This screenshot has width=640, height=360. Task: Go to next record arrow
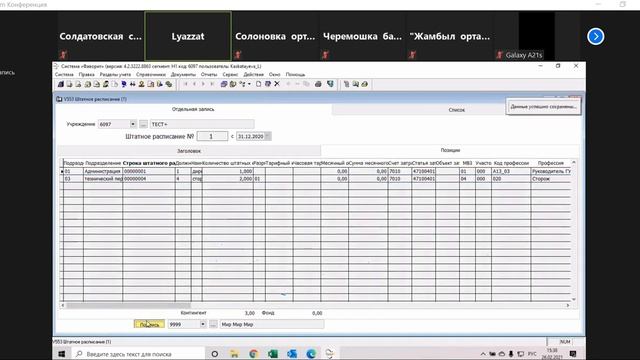tap(203, 84)
